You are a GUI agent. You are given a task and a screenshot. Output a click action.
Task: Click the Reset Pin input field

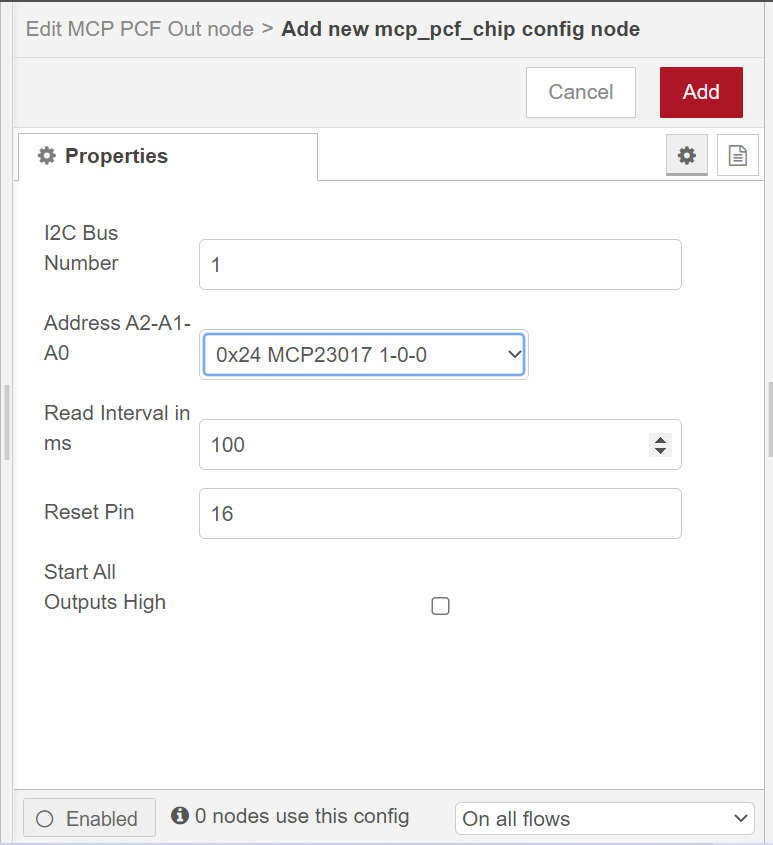(440, 513)
